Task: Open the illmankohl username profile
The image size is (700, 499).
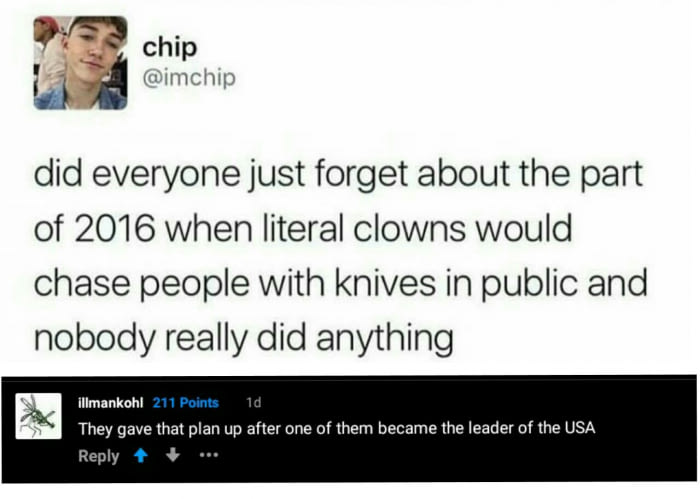Action: point(110,403)
